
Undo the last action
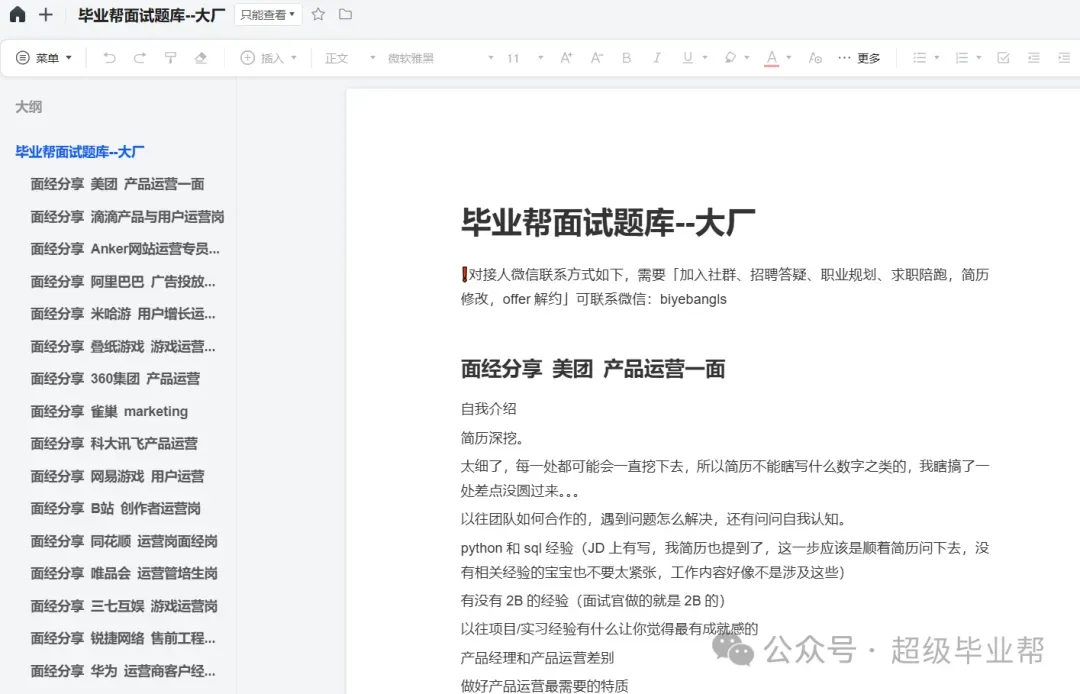coord(109,58)
